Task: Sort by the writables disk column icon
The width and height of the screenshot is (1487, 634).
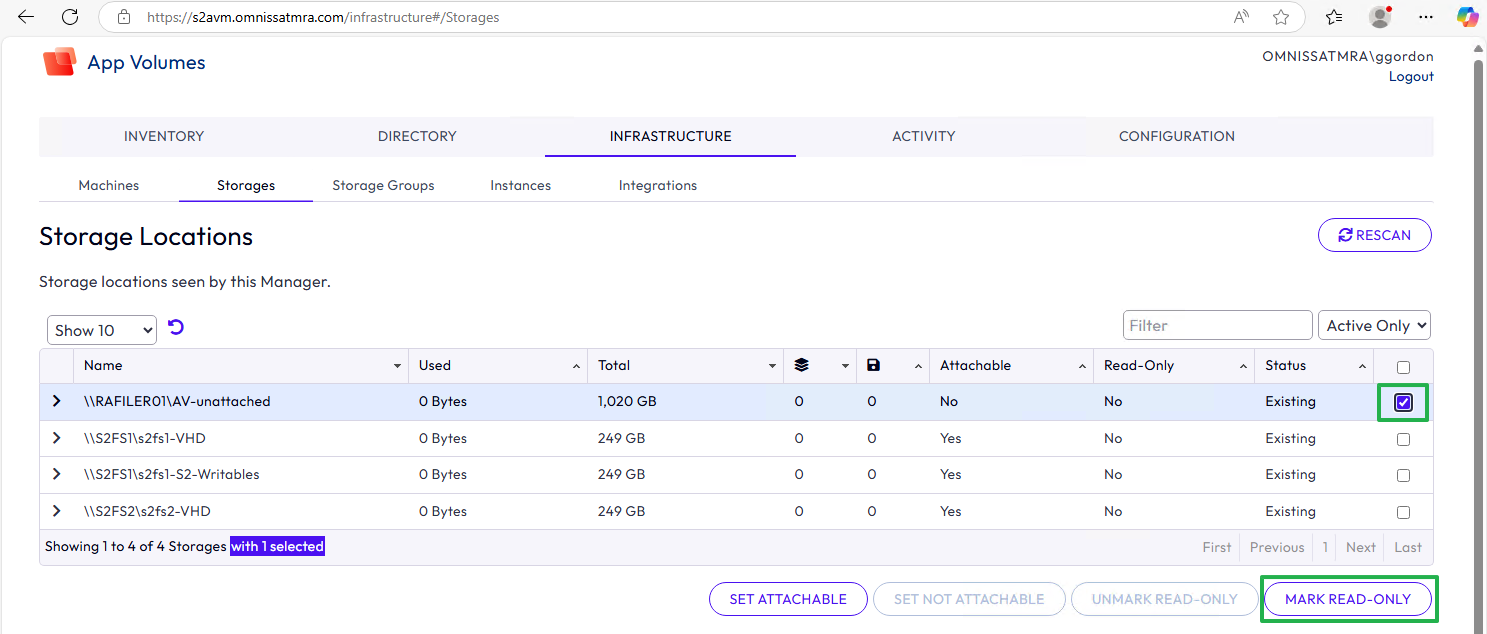Action: (x=873, y=366)
